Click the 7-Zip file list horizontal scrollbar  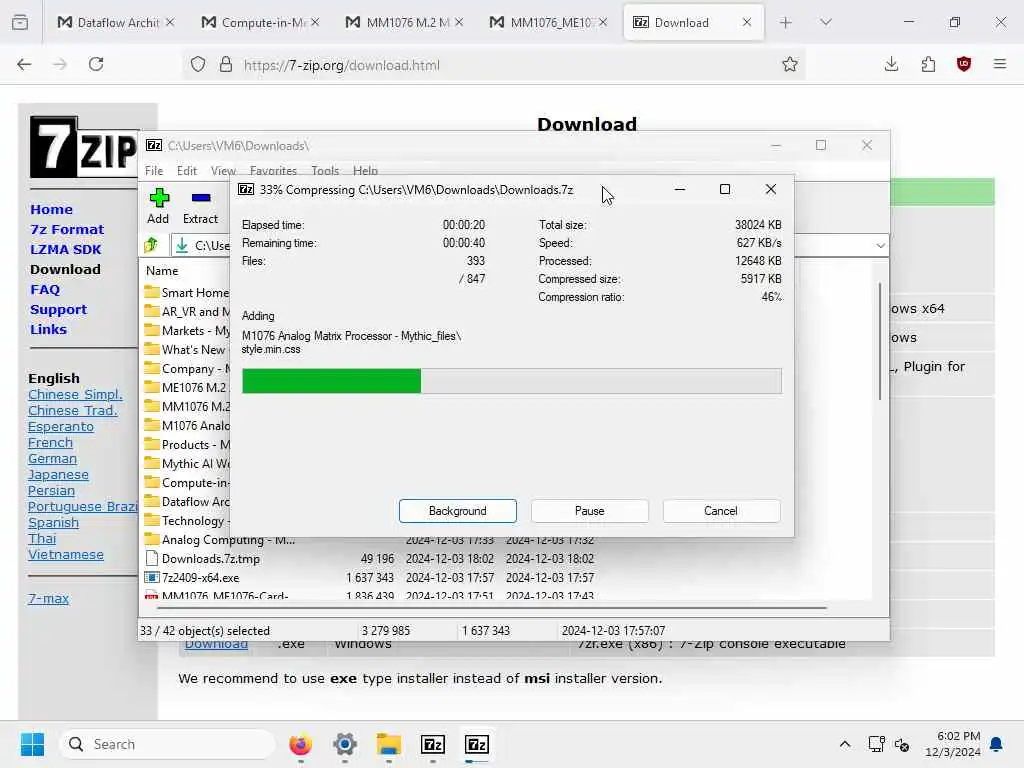click(492, 607)
